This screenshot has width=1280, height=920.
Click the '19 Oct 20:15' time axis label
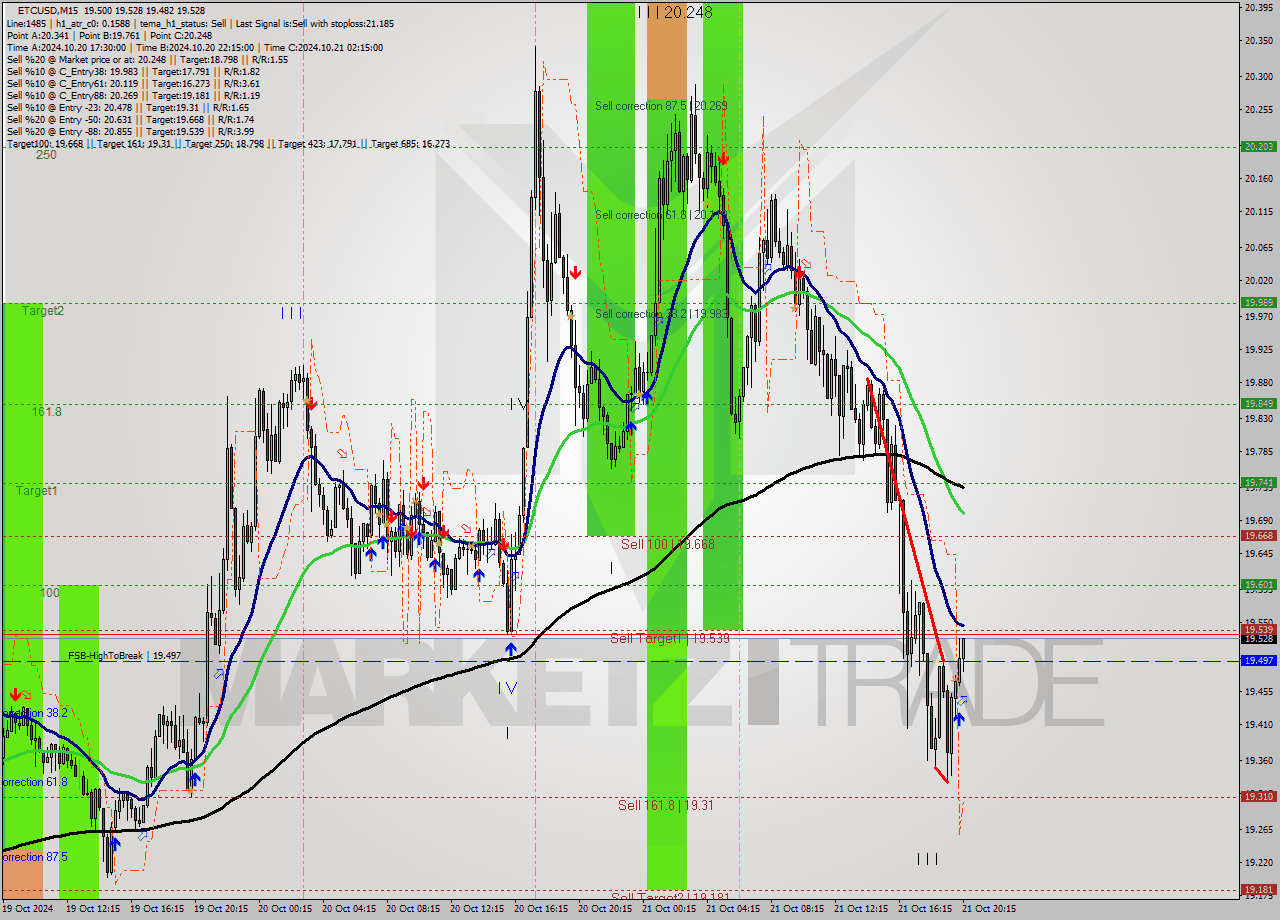222,909
